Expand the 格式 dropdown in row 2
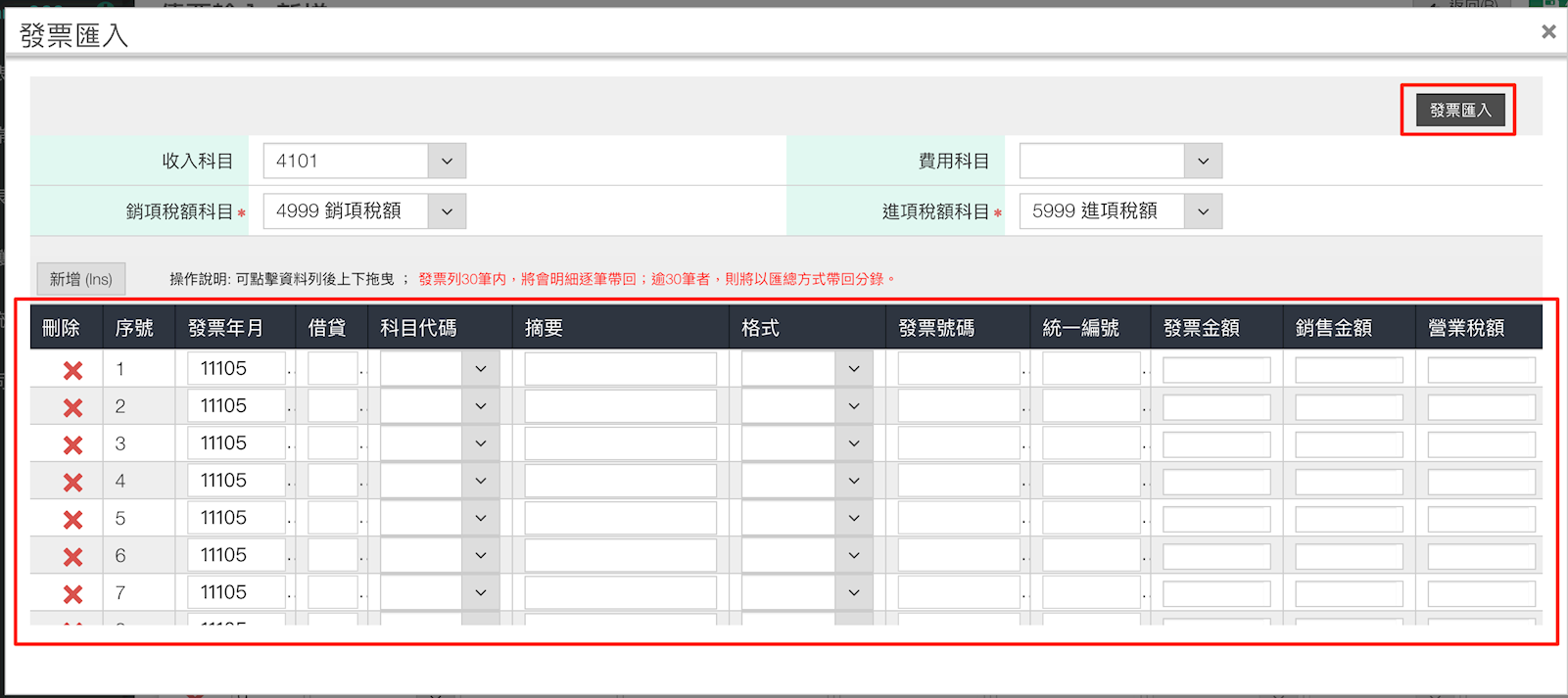 pyautogui.click(x=853, y=406)
